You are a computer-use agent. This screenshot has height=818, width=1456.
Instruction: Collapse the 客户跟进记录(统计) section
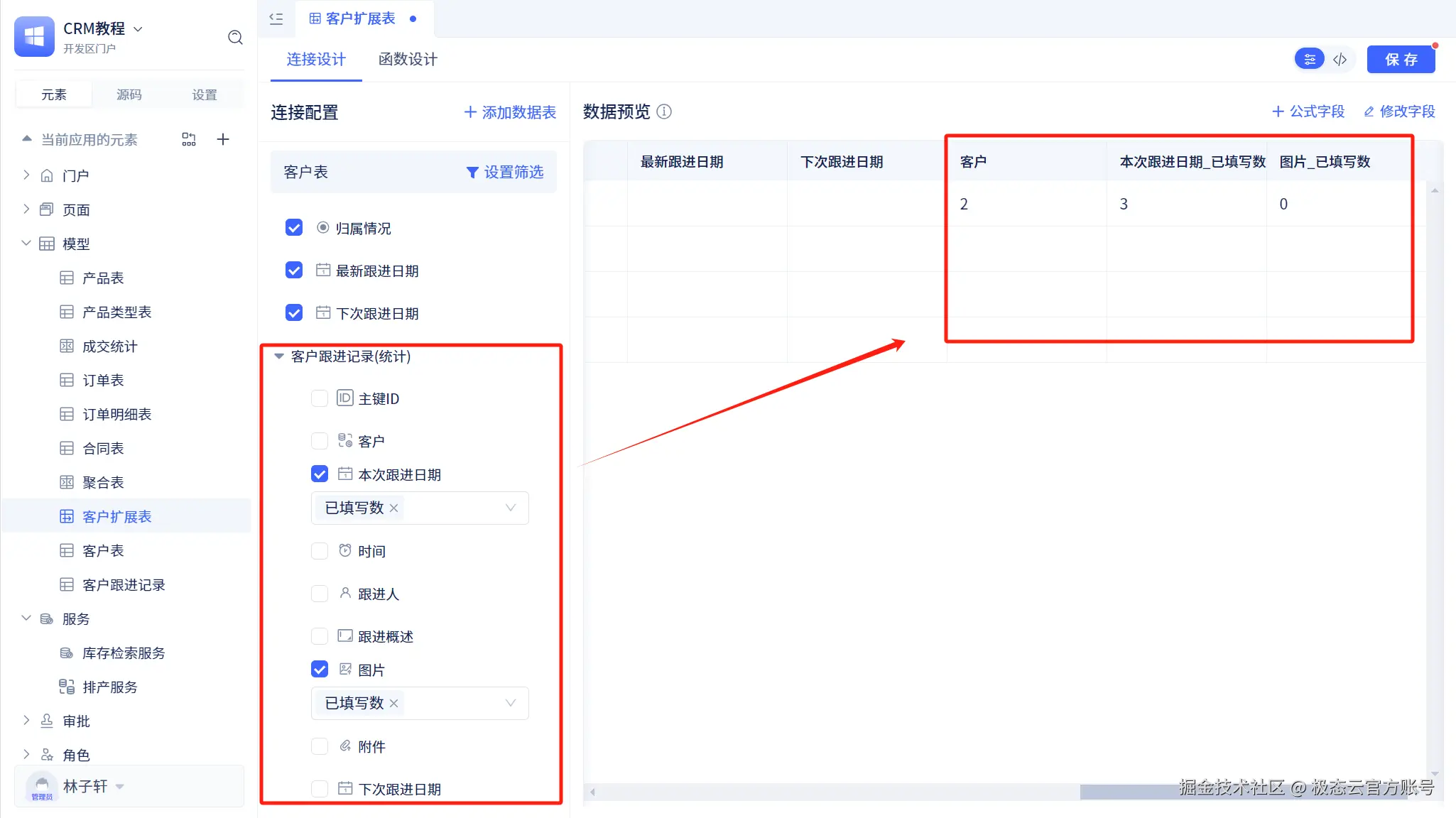click(x=279, y=356)
